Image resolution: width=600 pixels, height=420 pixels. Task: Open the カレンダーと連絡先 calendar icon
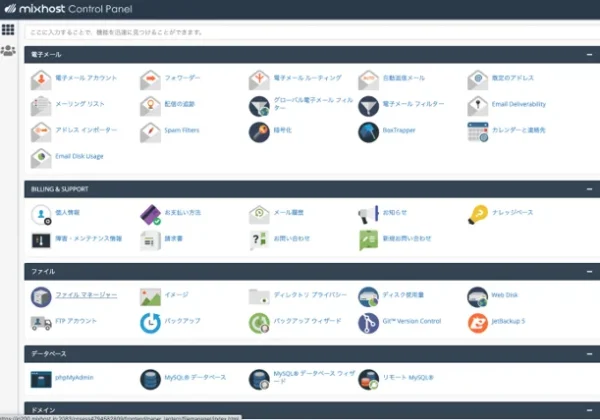478,132
